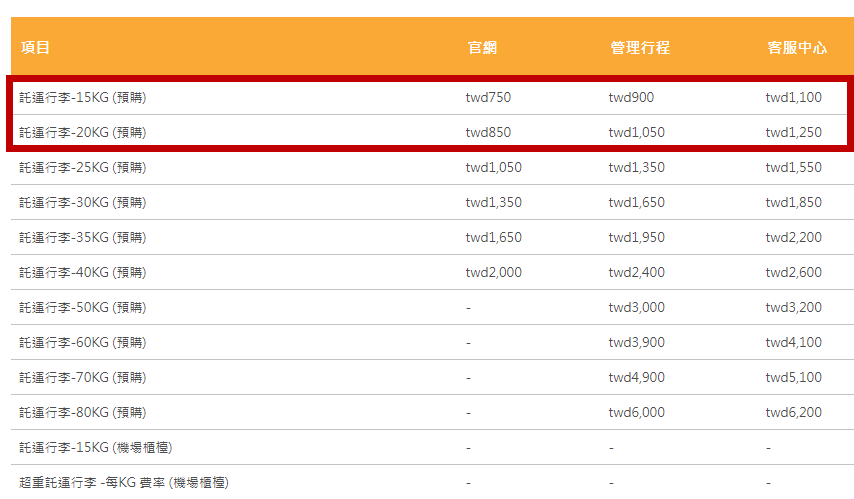Click twd1,050 in the 20KG row
The height and width of the screenshot is (499, 854).
point(637,132)
